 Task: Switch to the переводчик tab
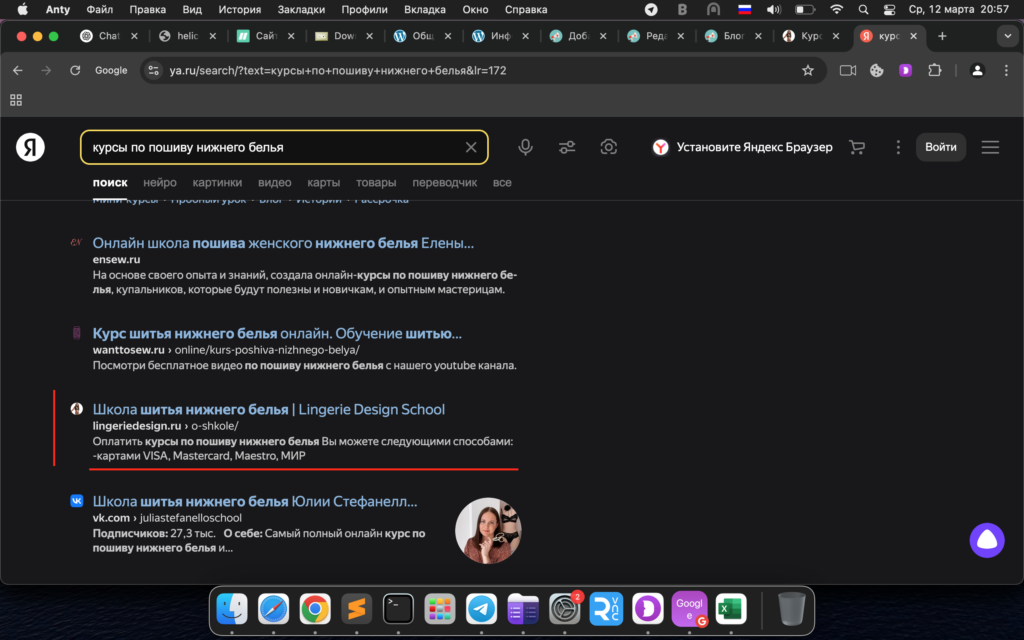tap(445, 183)
